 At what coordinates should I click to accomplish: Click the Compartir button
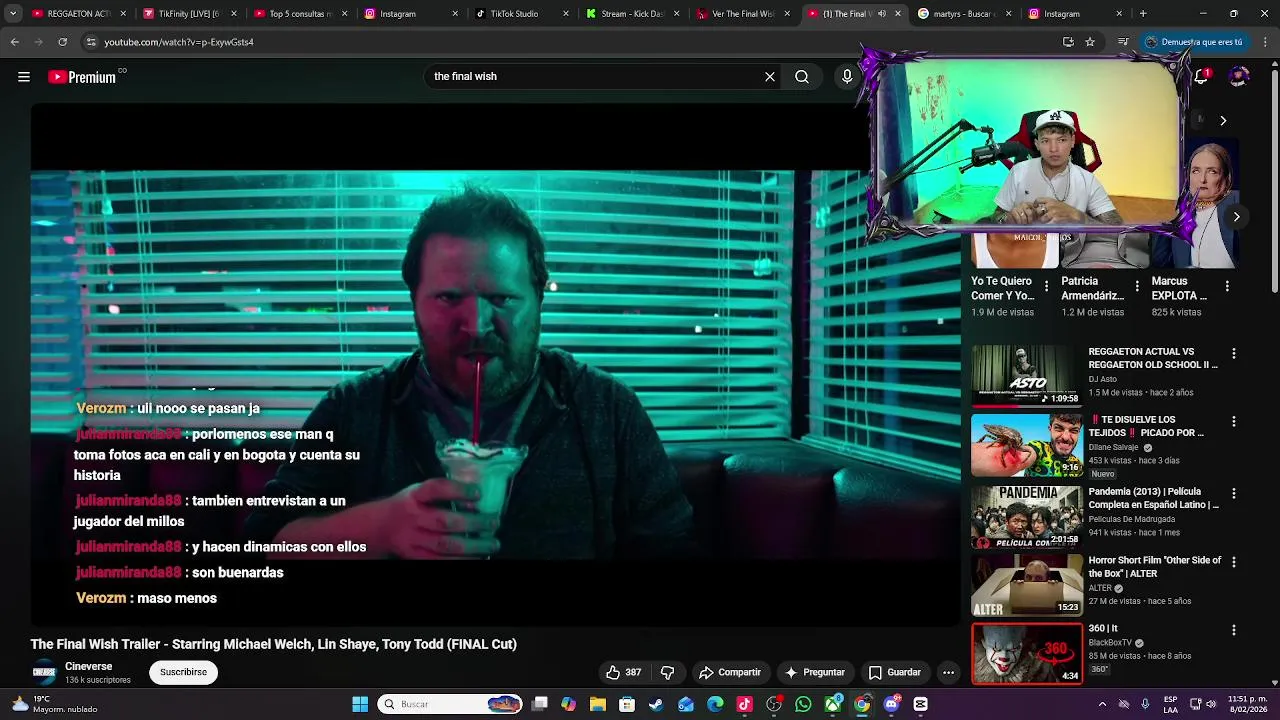pos(730,672)
